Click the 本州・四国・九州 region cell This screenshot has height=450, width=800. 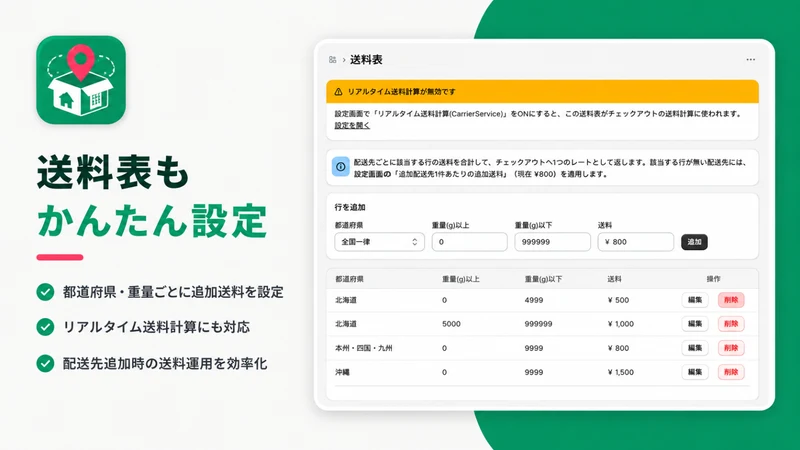click(x=364, y=348)
